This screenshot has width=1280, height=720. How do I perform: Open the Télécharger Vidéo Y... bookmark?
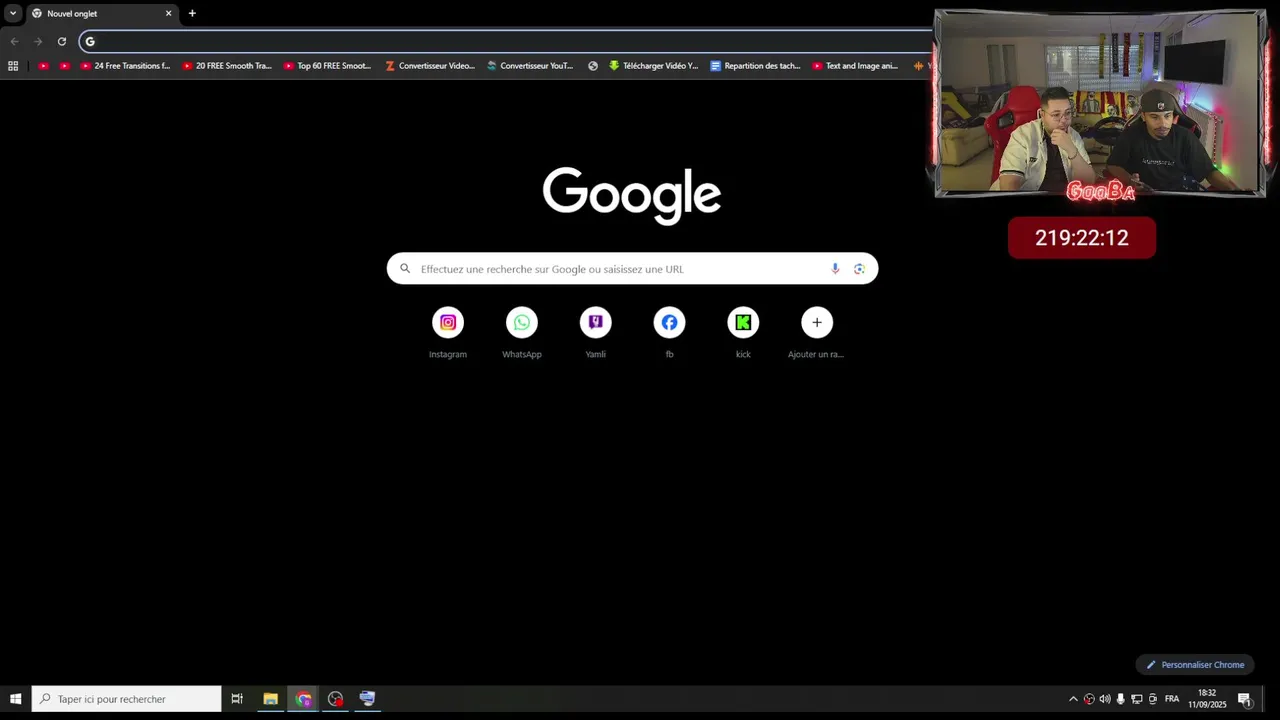click(654, 66)
